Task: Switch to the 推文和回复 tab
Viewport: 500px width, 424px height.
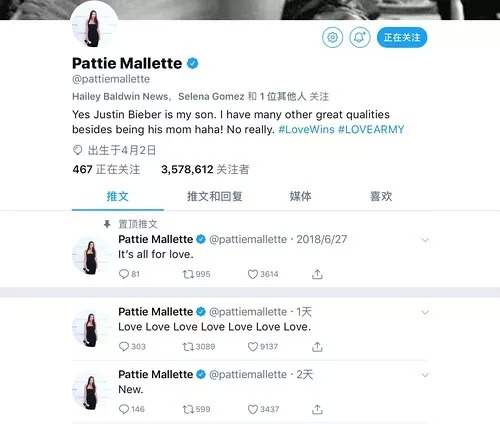Action: tap(215, 196)
